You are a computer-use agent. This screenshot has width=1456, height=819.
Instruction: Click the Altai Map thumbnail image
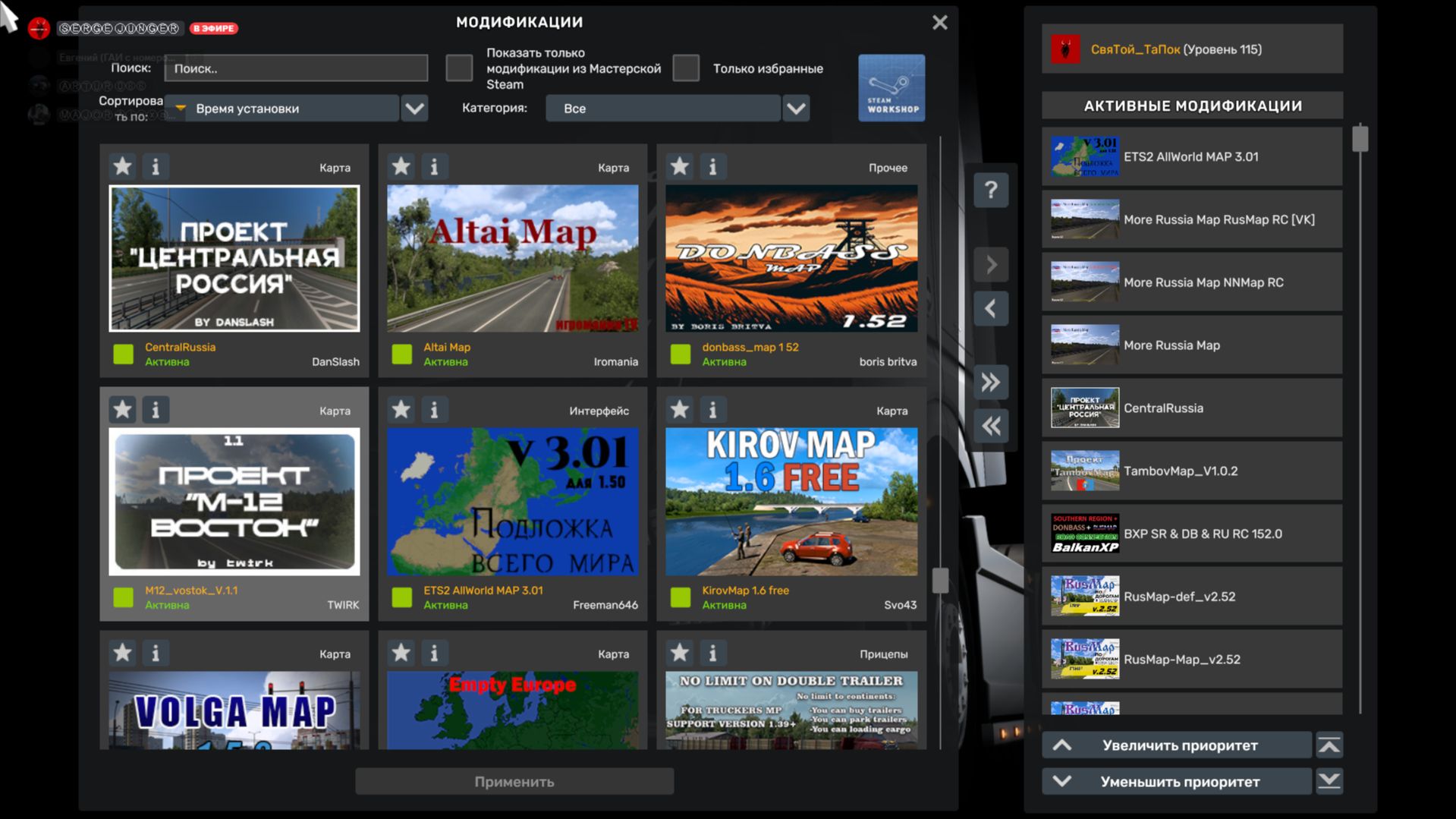pyautogui.click(x=513, y=258)
